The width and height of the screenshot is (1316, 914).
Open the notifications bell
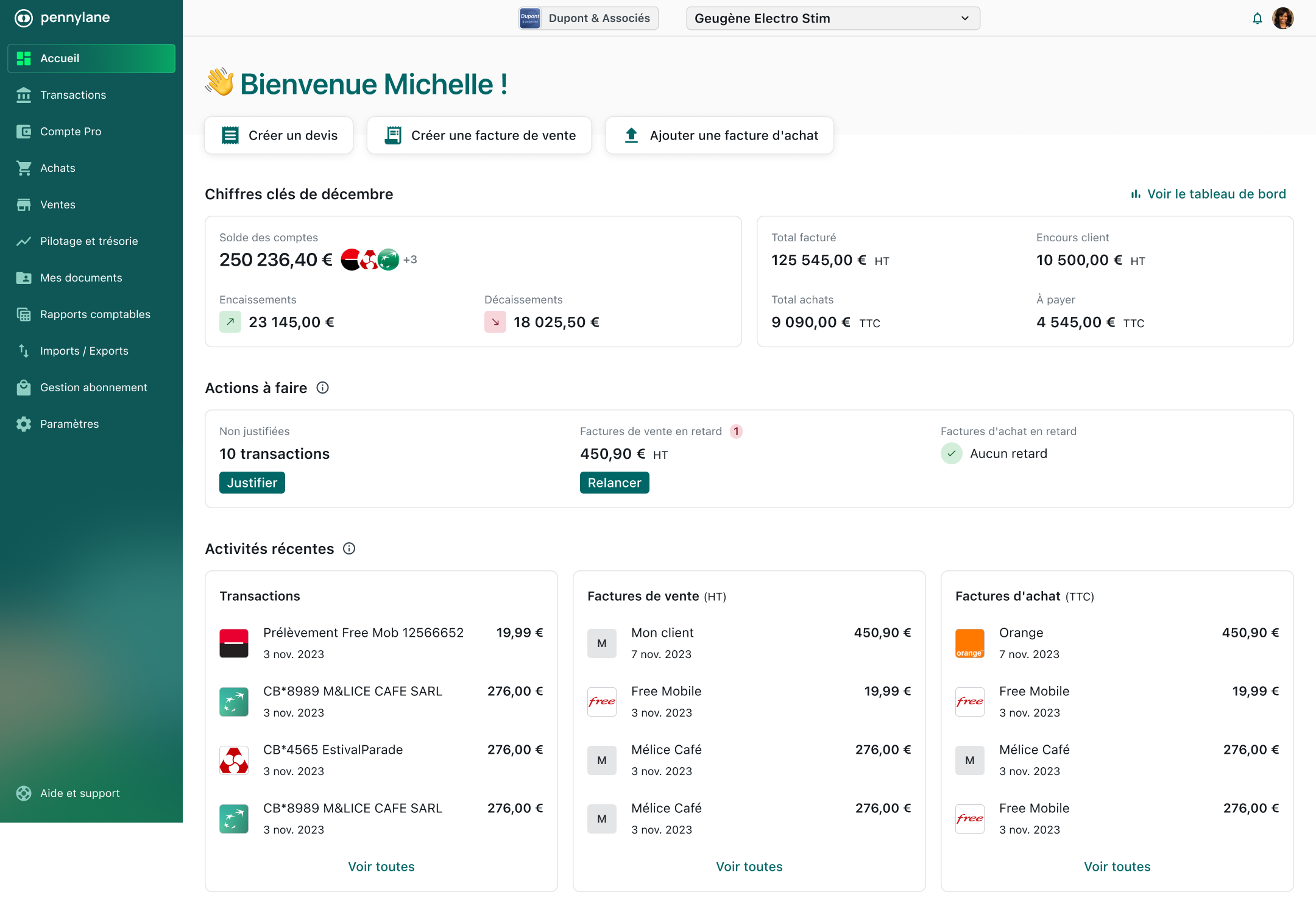pos(1257,18)
